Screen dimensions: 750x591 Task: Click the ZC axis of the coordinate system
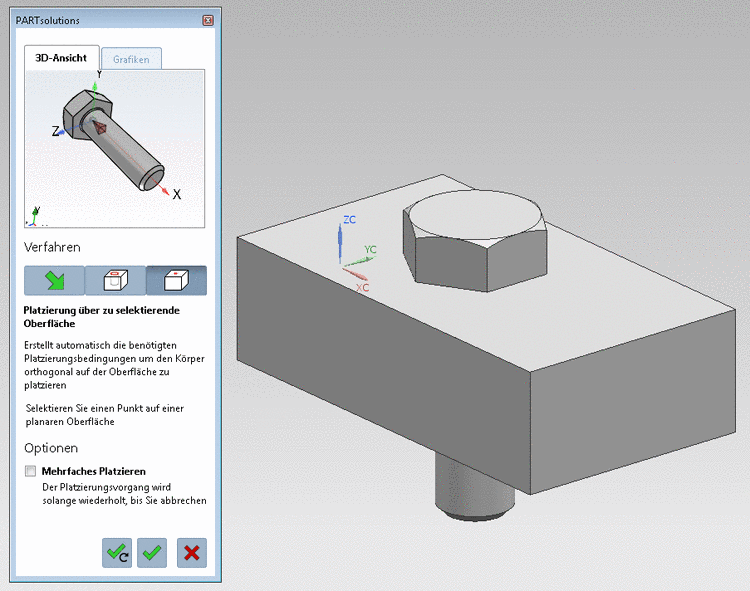click(x=340, y=242)
